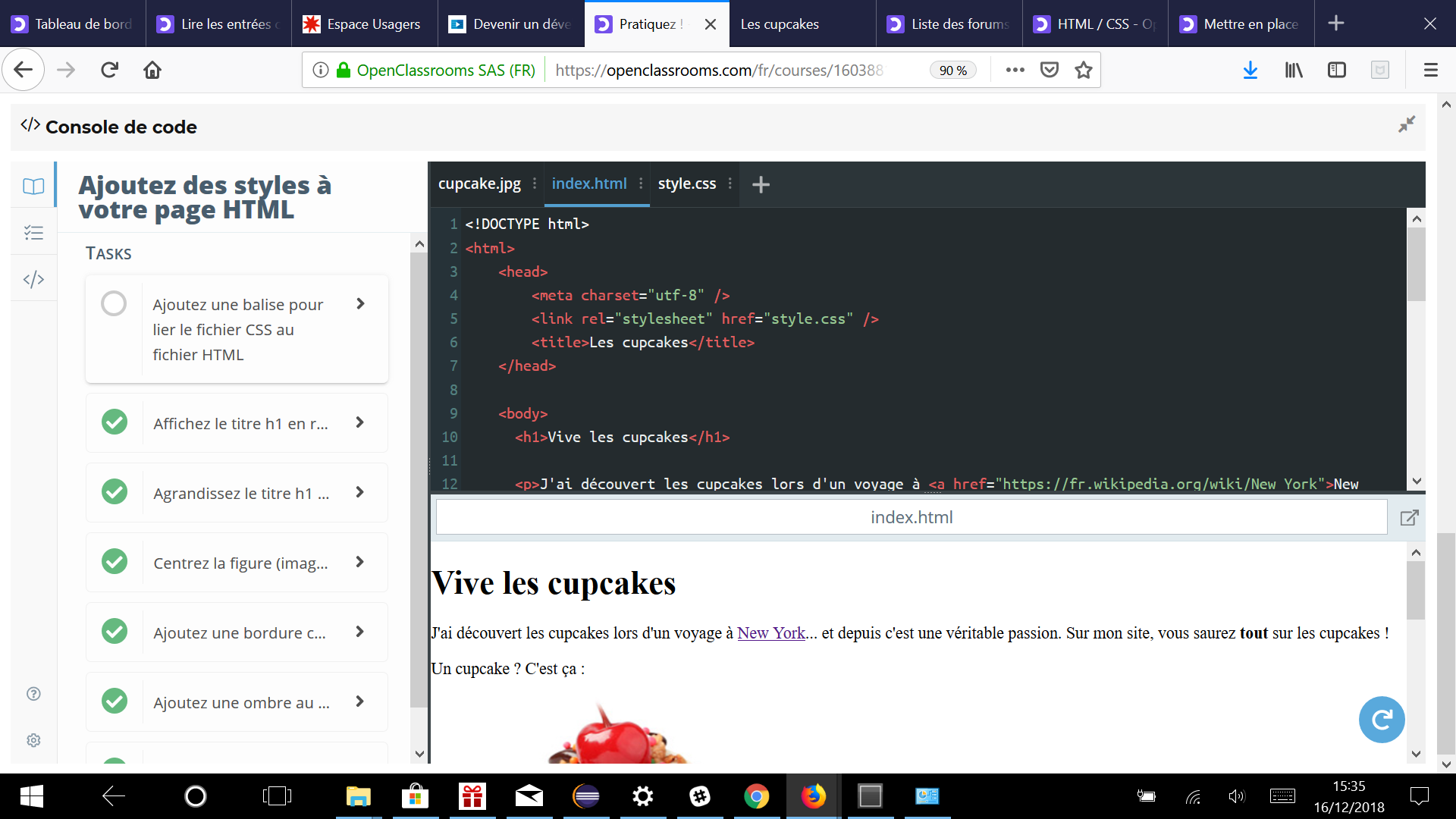
Task: Switch to the style.css tab
Action: (687, 184)
